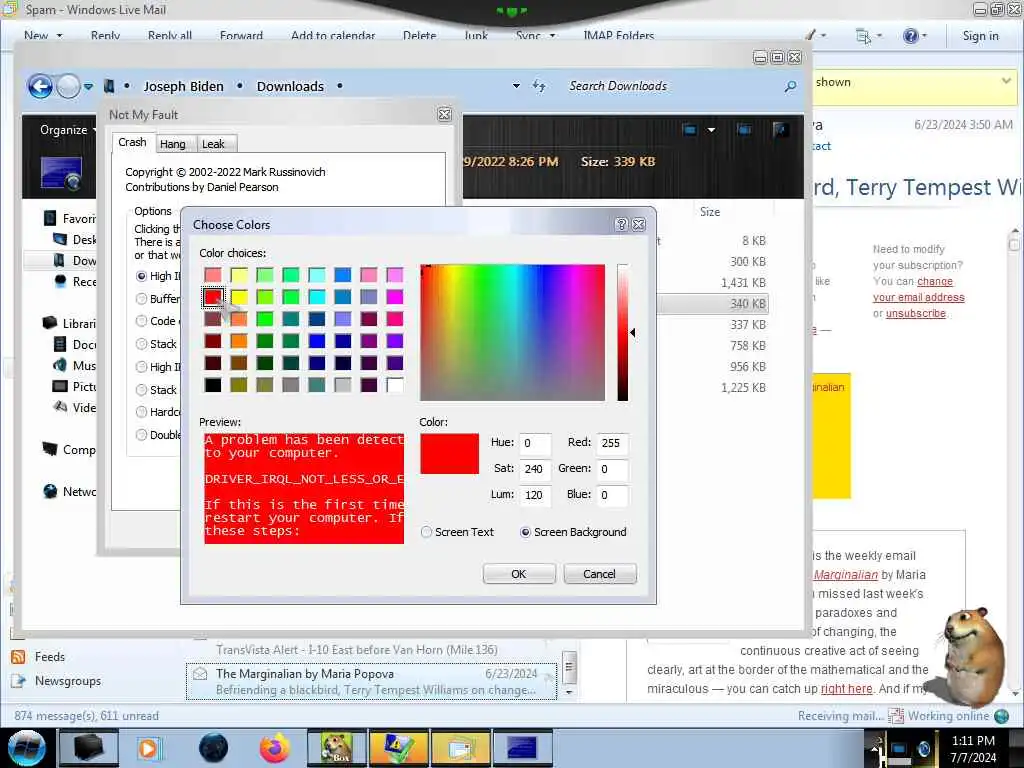Confirm colors with OK button
The width and height of the screenshot is (1024, 768).
point(519,574)
